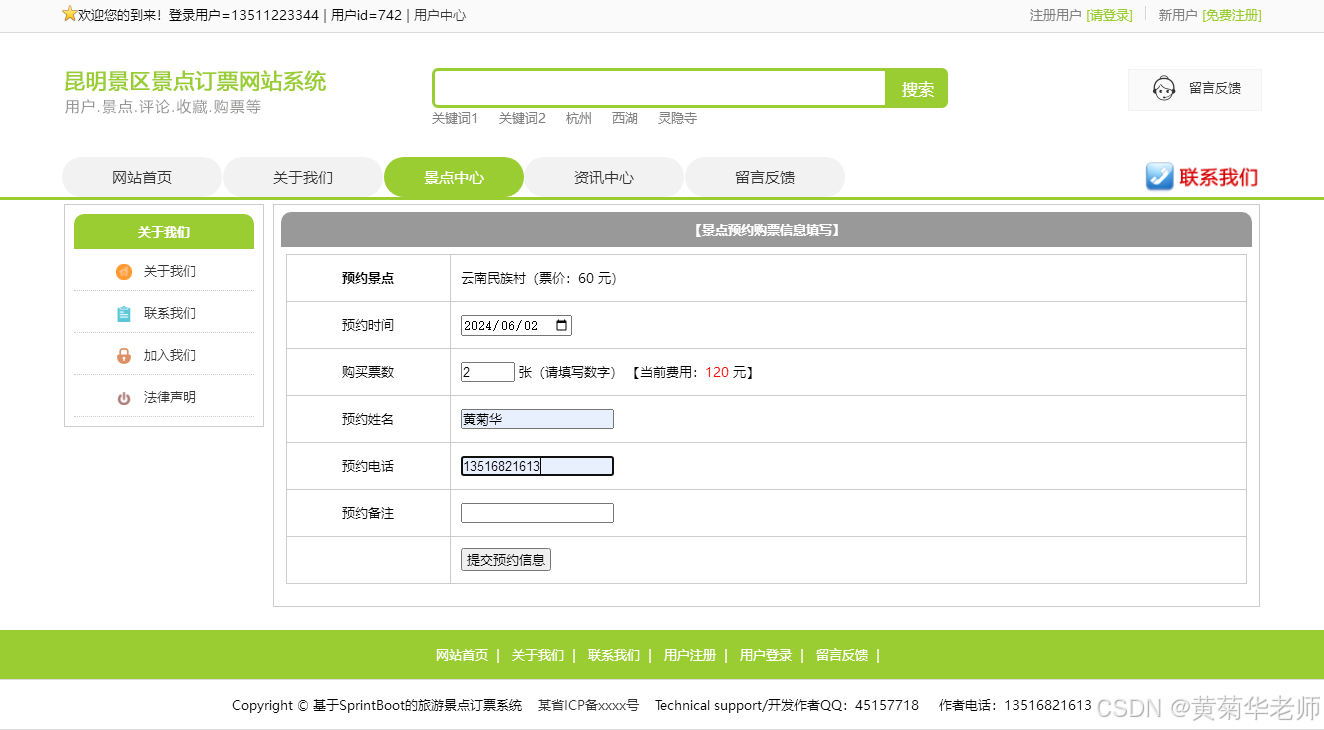Viewport: 1324px width, 730px height.
Task: Switch to the 网站首页 navigation tab
Action: point(141,176)
